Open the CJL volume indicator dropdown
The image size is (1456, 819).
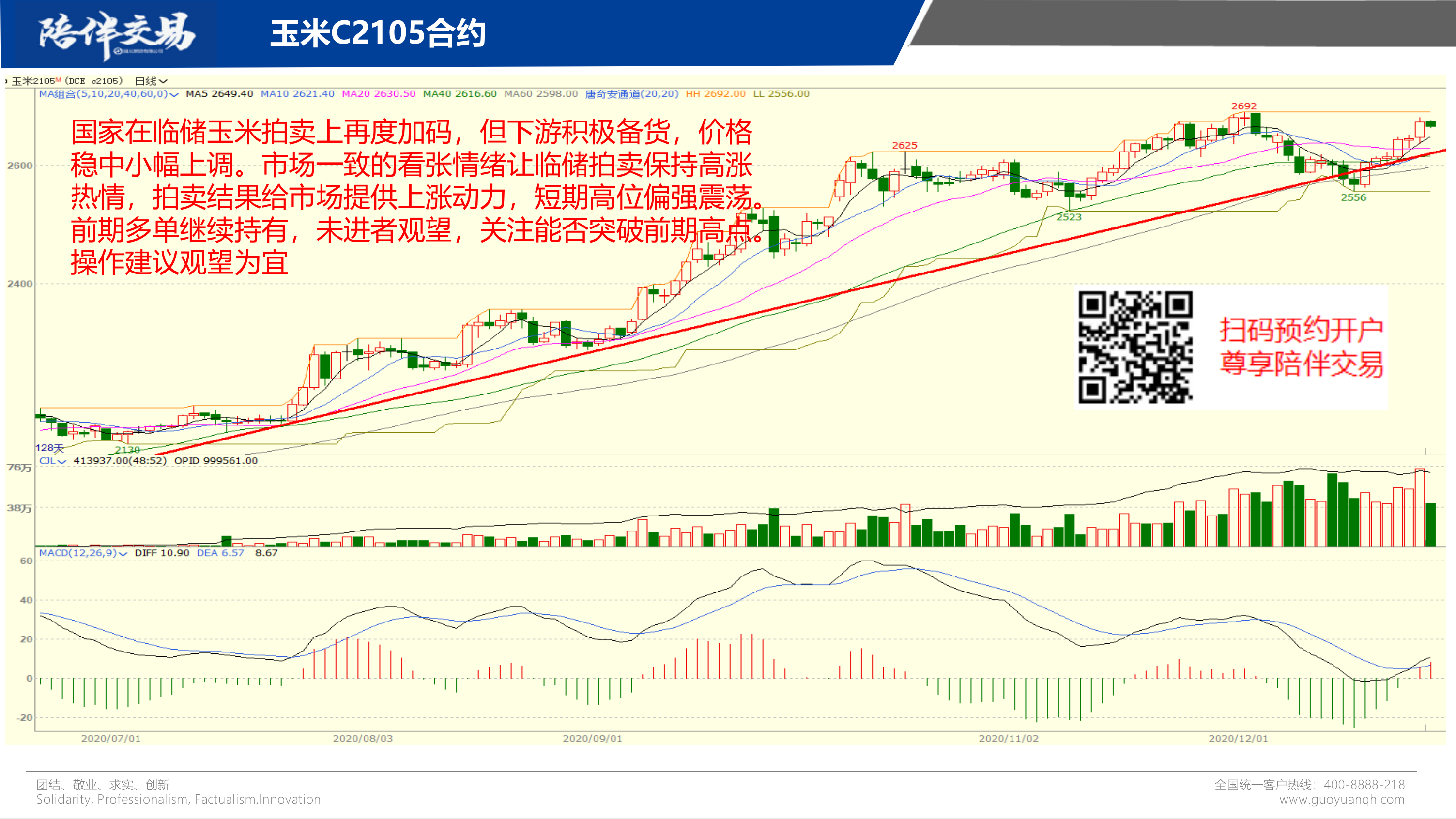tap(61, 461)
